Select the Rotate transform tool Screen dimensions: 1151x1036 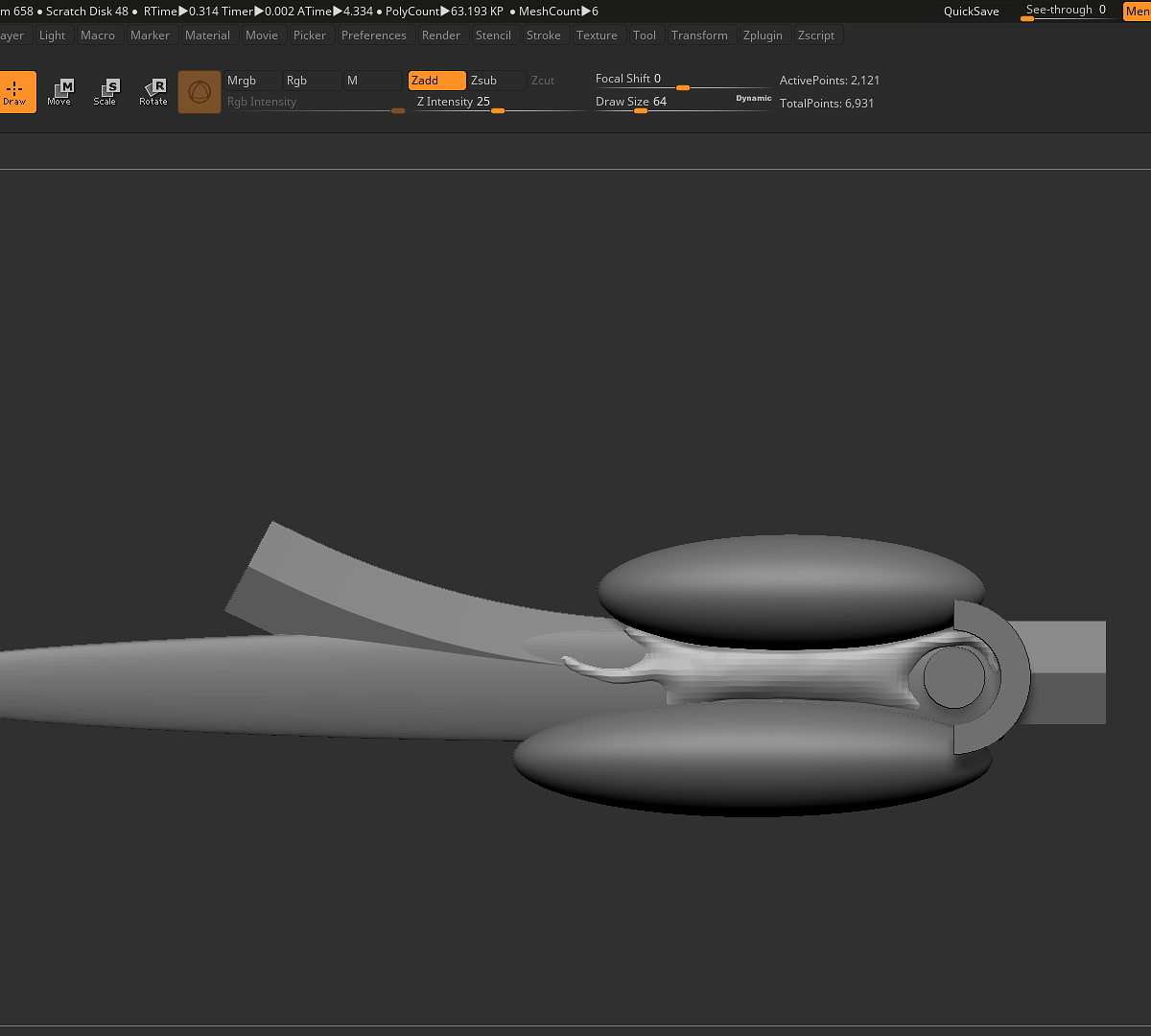[153, 92]
